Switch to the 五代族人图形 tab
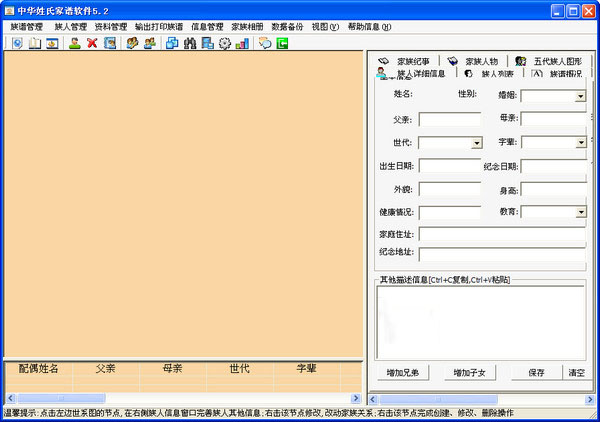 549,61
